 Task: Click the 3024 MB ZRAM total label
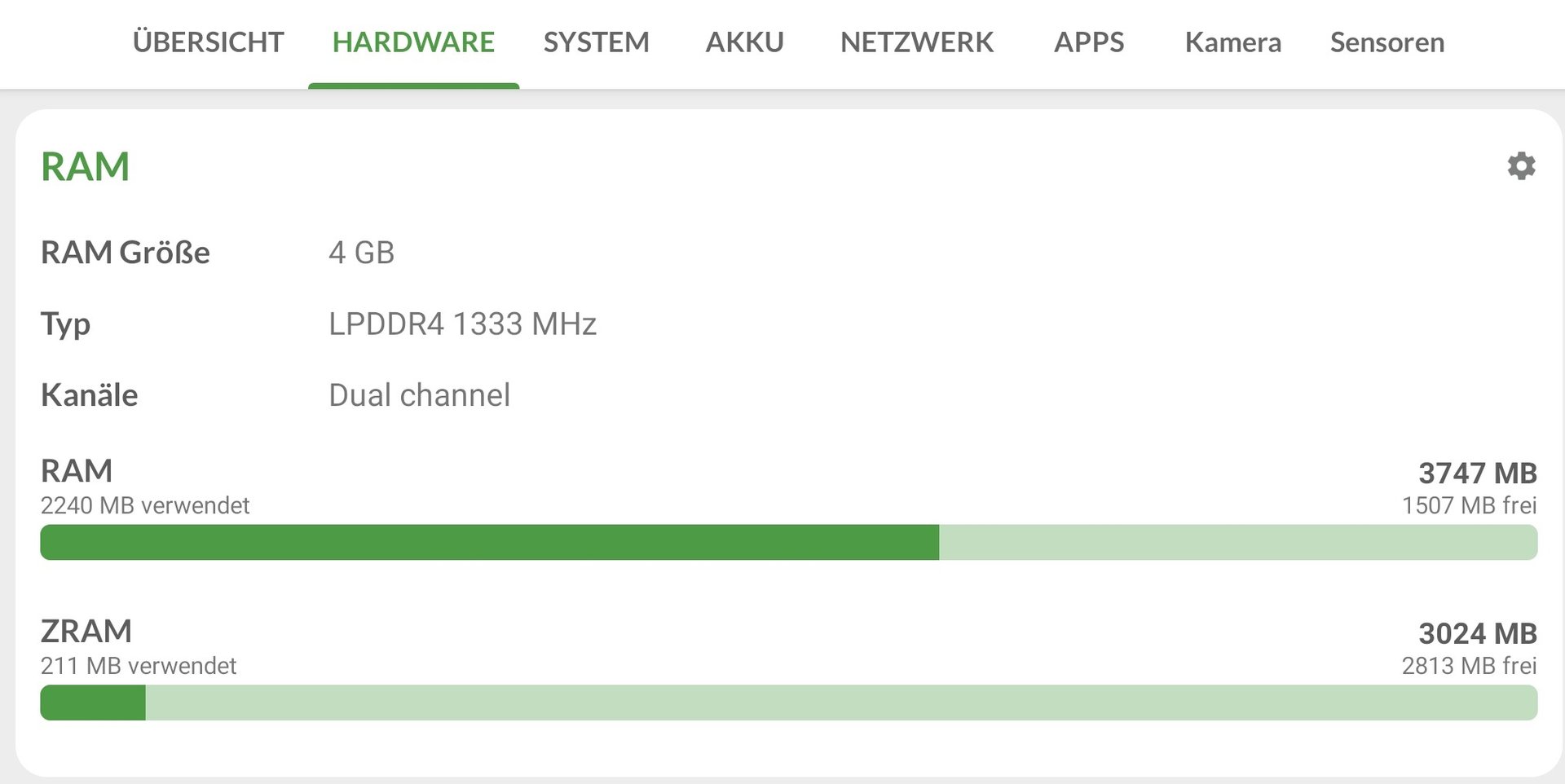1478,633
